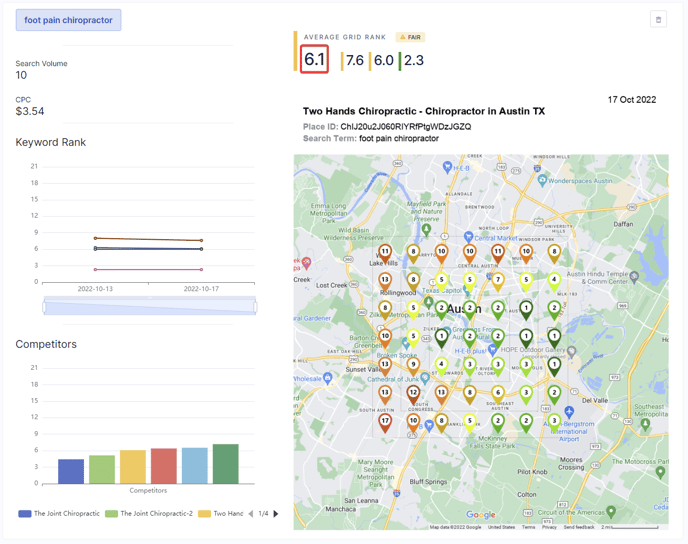The width and height of the screenshot is (688, 544).
Task: Open the map Terms link
Action: pos(528,527)
